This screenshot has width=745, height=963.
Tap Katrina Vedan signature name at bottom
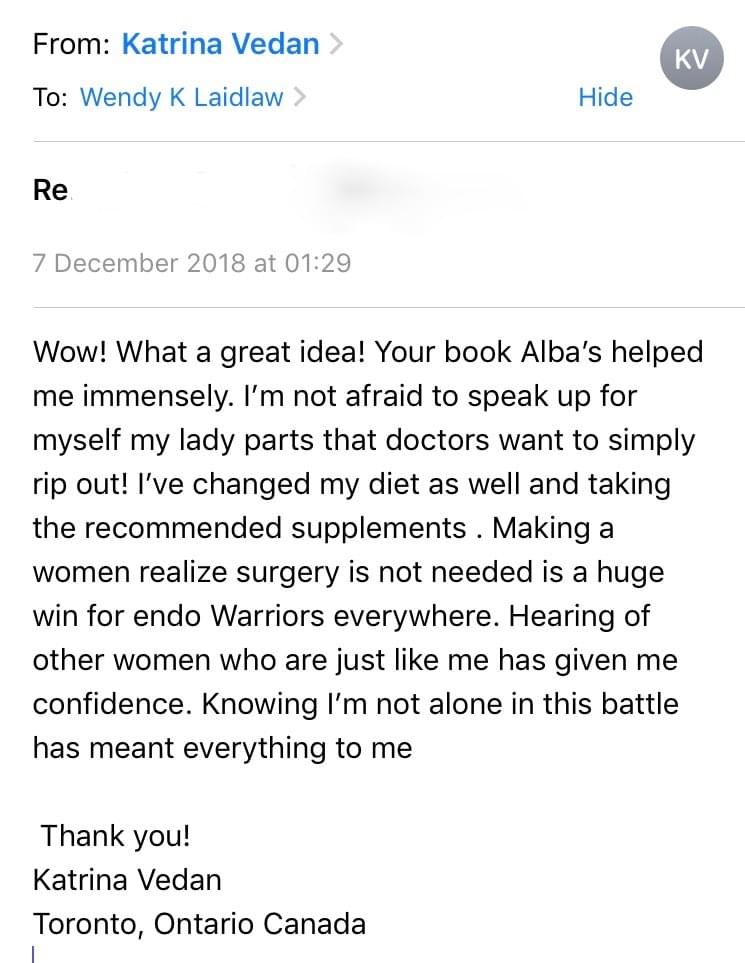coord(127,880)
